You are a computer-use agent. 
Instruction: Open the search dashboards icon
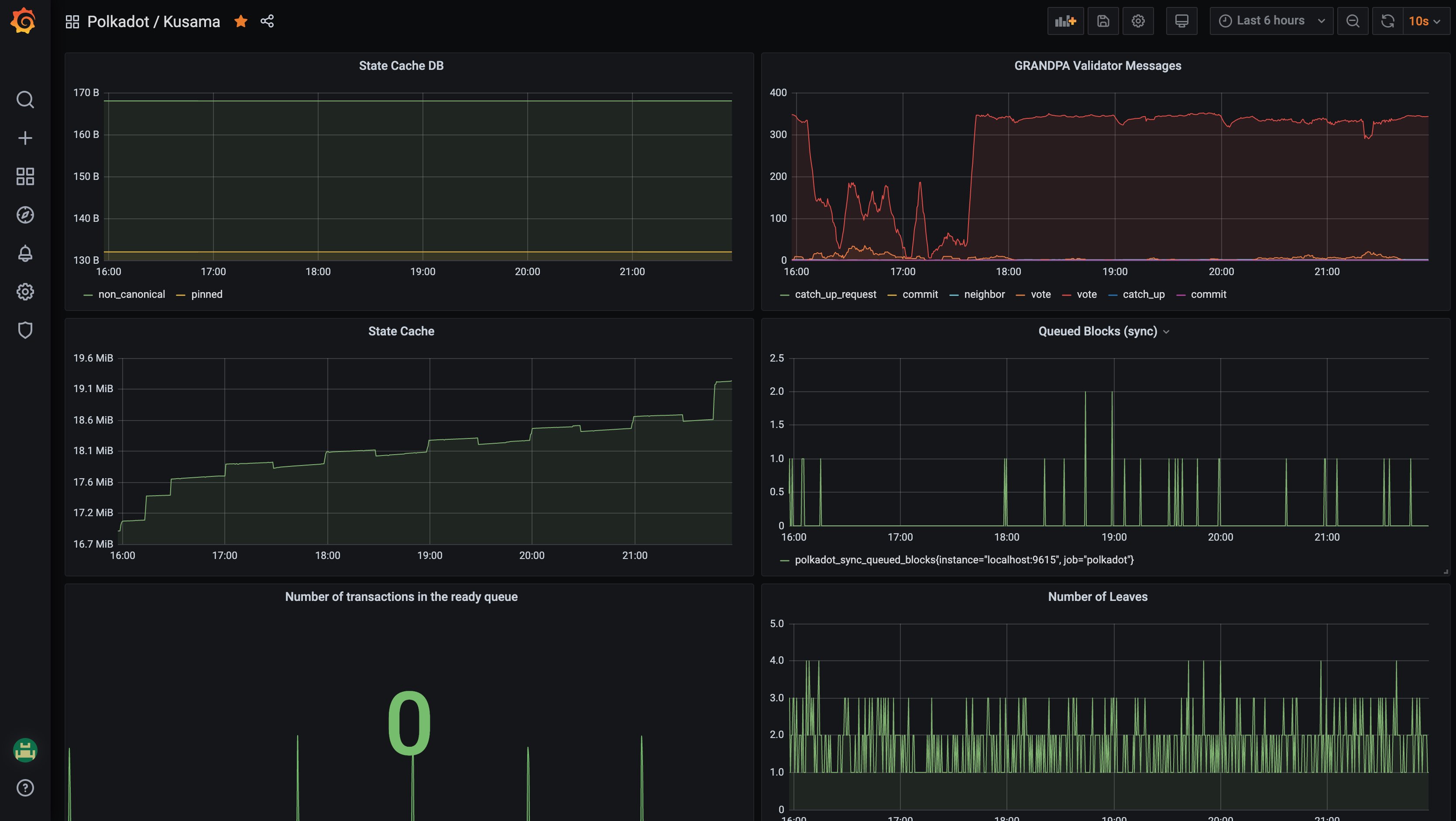25,100
